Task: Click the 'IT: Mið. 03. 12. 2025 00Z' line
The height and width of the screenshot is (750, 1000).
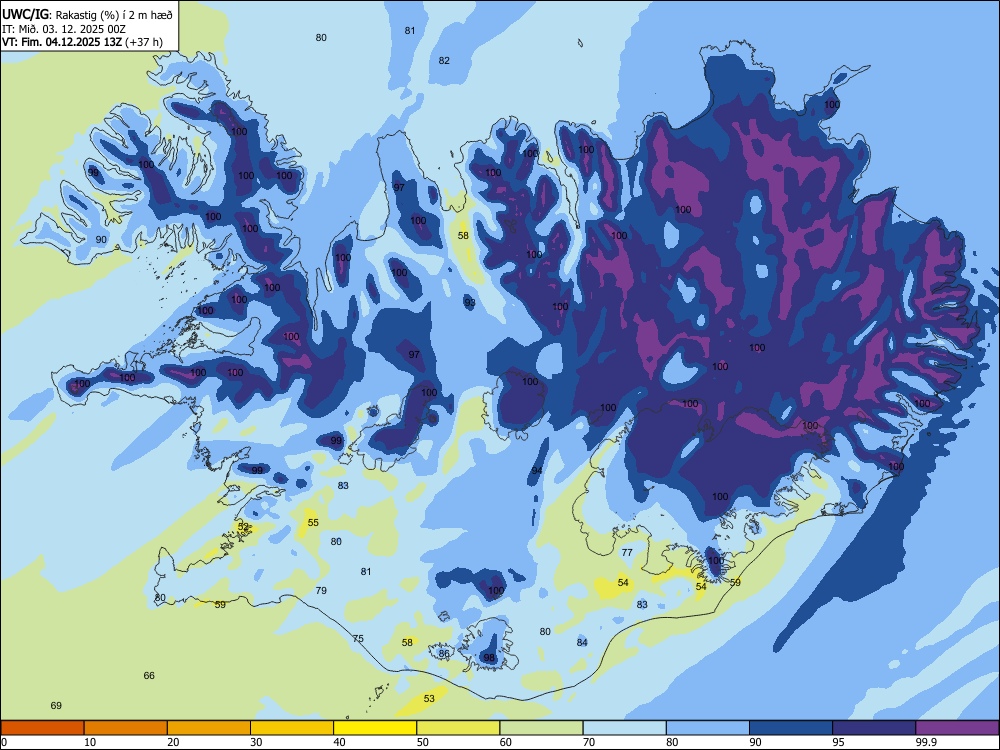Action: click(64, 29)
